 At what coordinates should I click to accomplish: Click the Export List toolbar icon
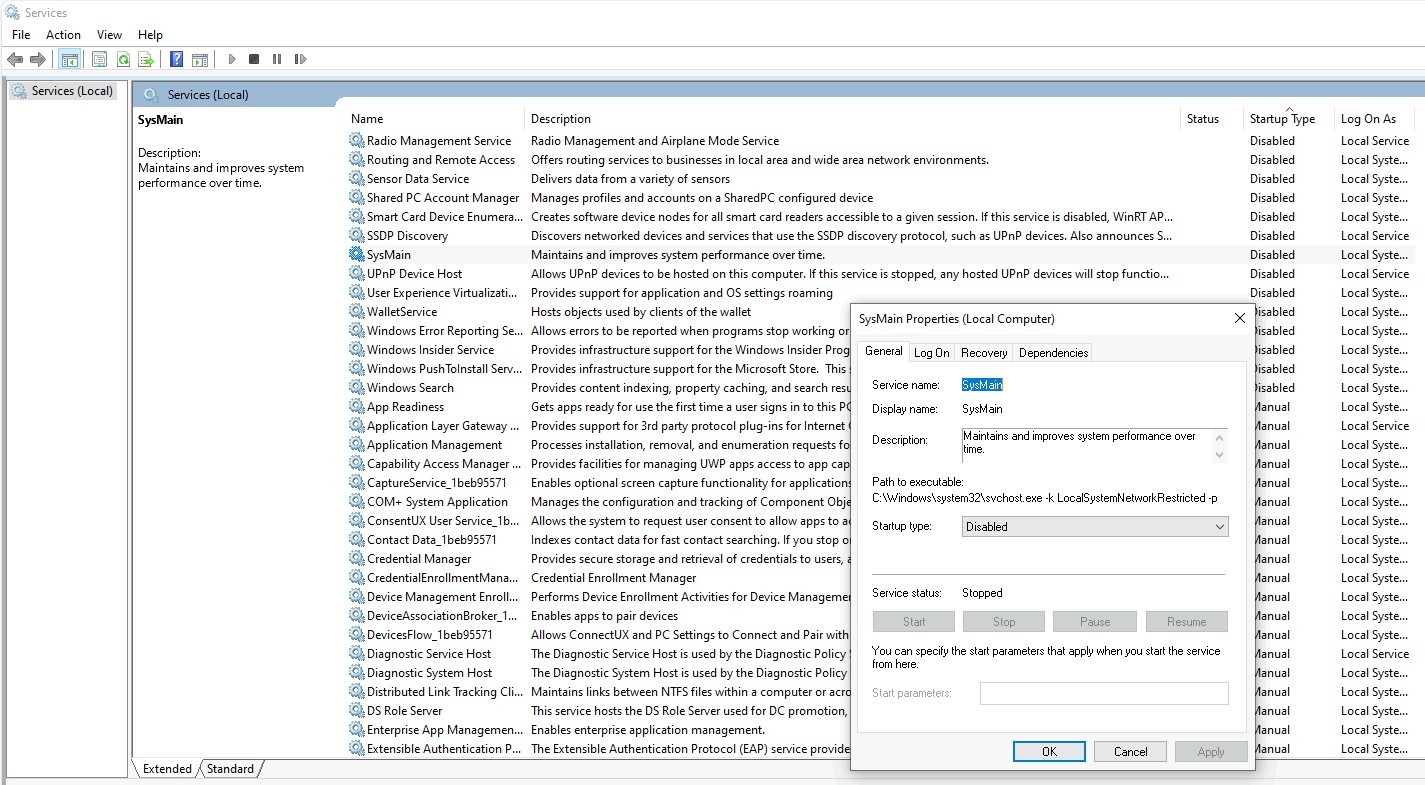146,60
